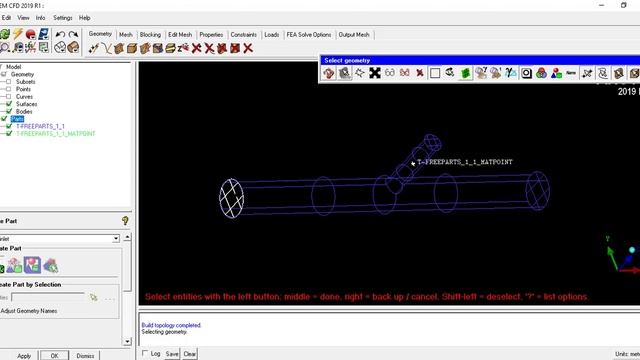Click the Create/Modify Surface tool
The width and height of the screenshot is (640, 360).
(x=119, y=49)
